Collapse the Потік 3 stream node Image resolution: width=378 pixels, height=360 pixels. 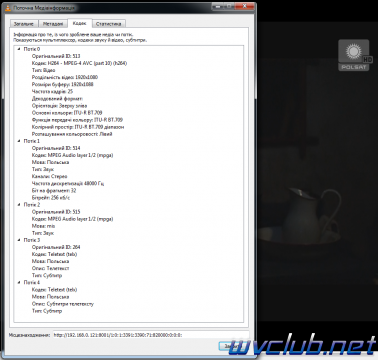(x=19, y=240)
